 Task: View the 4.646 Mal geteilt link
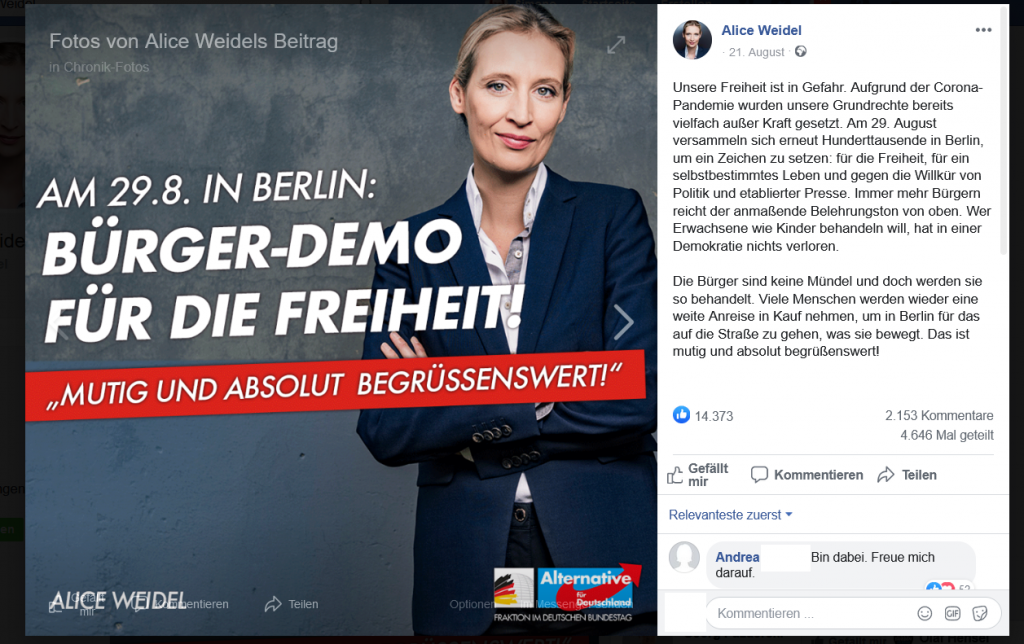(947, 435)
